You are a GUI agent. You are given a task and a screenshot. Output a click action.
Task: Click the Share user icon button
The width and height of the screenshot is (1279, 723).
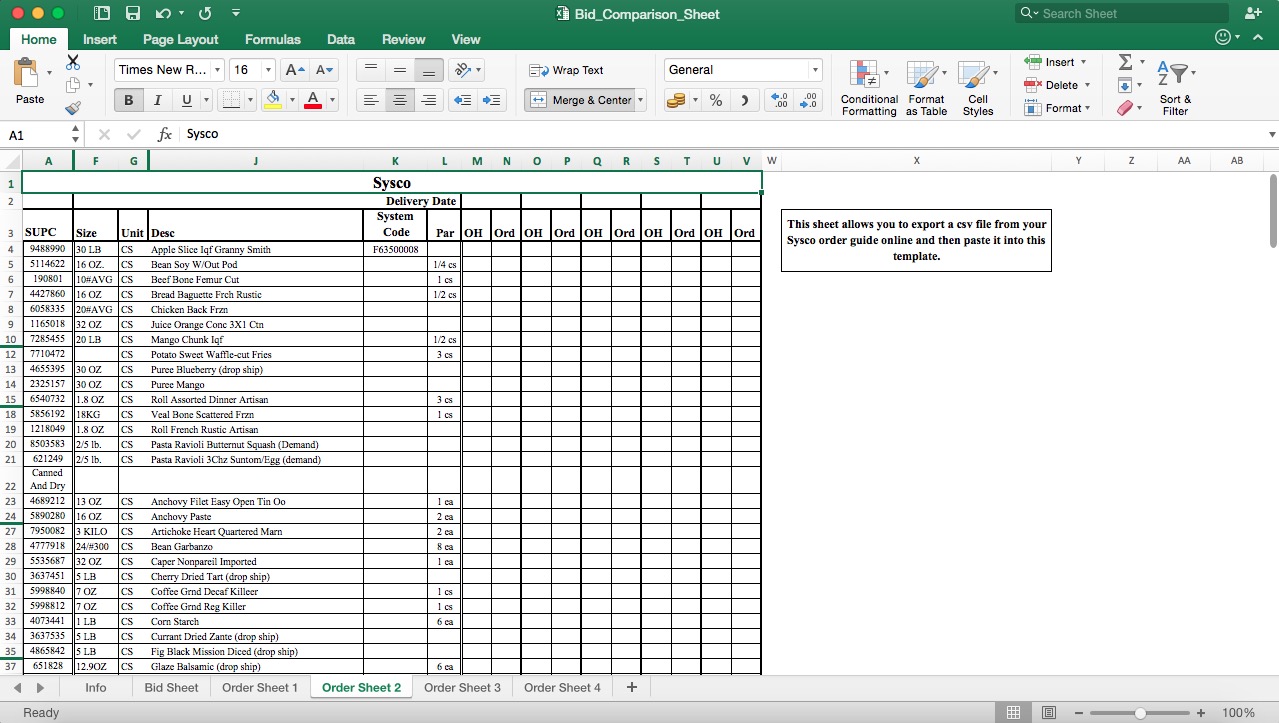click(1252, 14)
